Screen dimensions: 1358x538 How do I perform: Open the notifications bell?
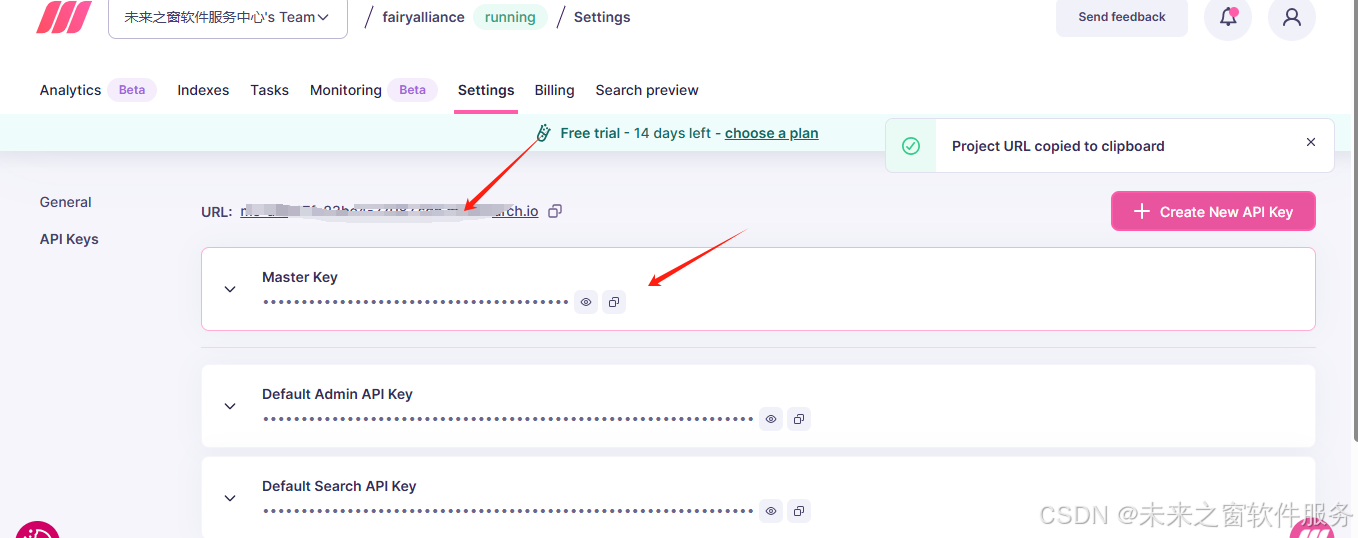coord(1228,17)
